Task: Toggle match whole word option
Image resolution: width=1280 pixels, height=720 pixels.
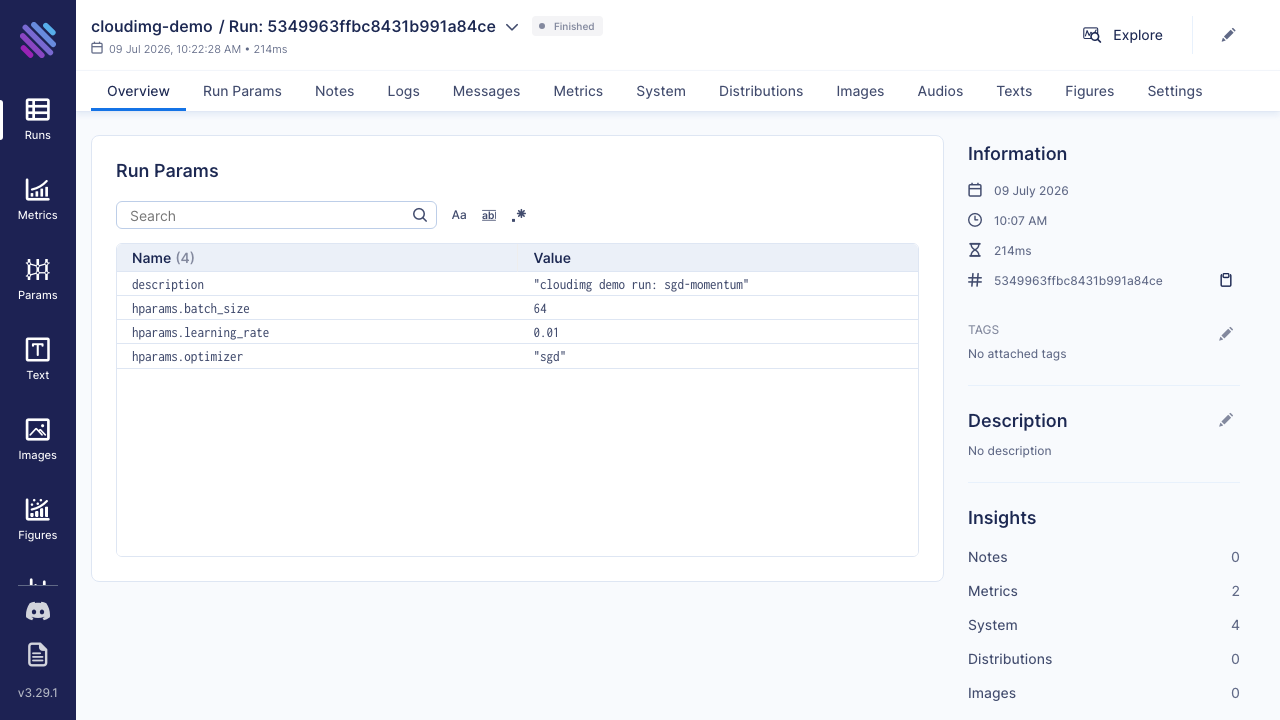Action: point(489,215)
